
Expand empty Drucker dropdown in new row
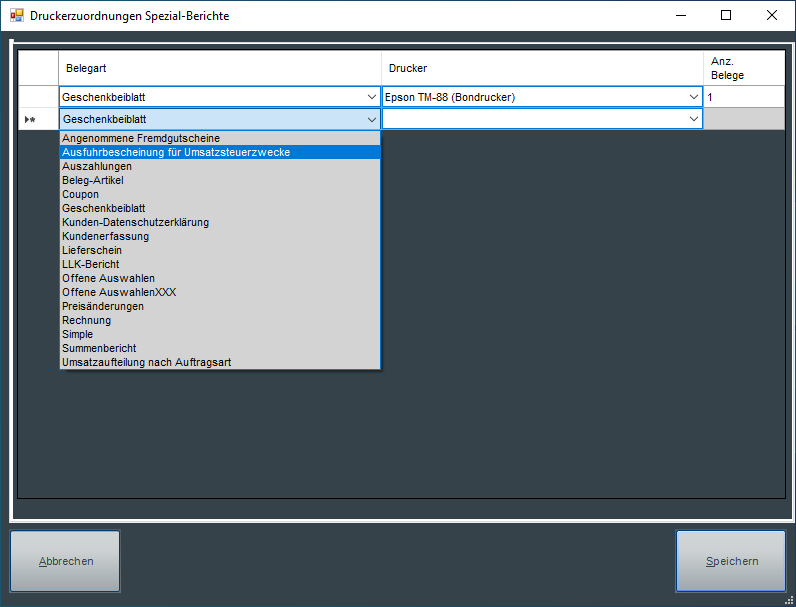tap(694, 119)
